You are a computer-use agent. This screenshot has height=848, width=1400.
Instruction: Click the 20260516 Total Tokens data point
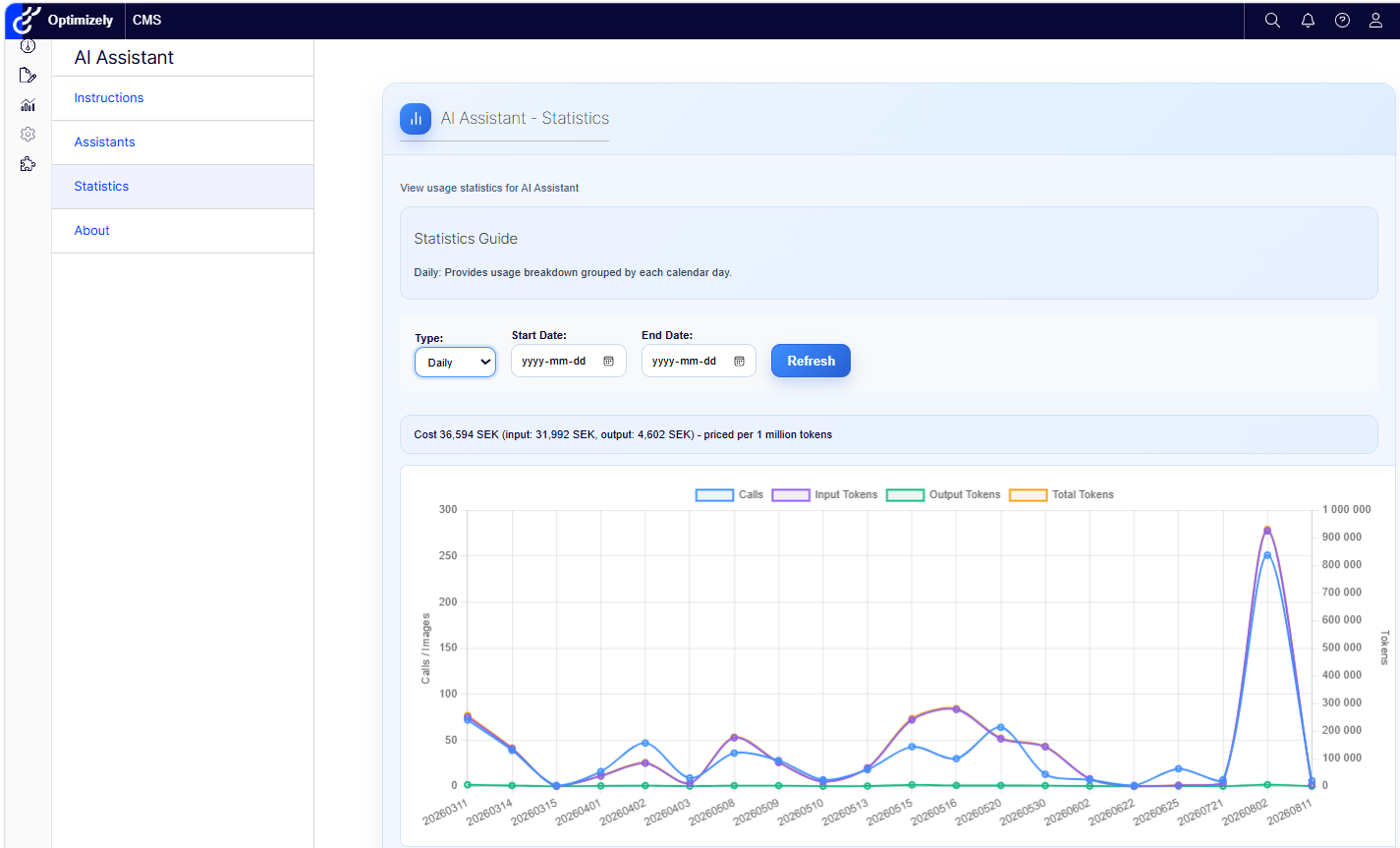pyautogui.click(x=956, y=708)
